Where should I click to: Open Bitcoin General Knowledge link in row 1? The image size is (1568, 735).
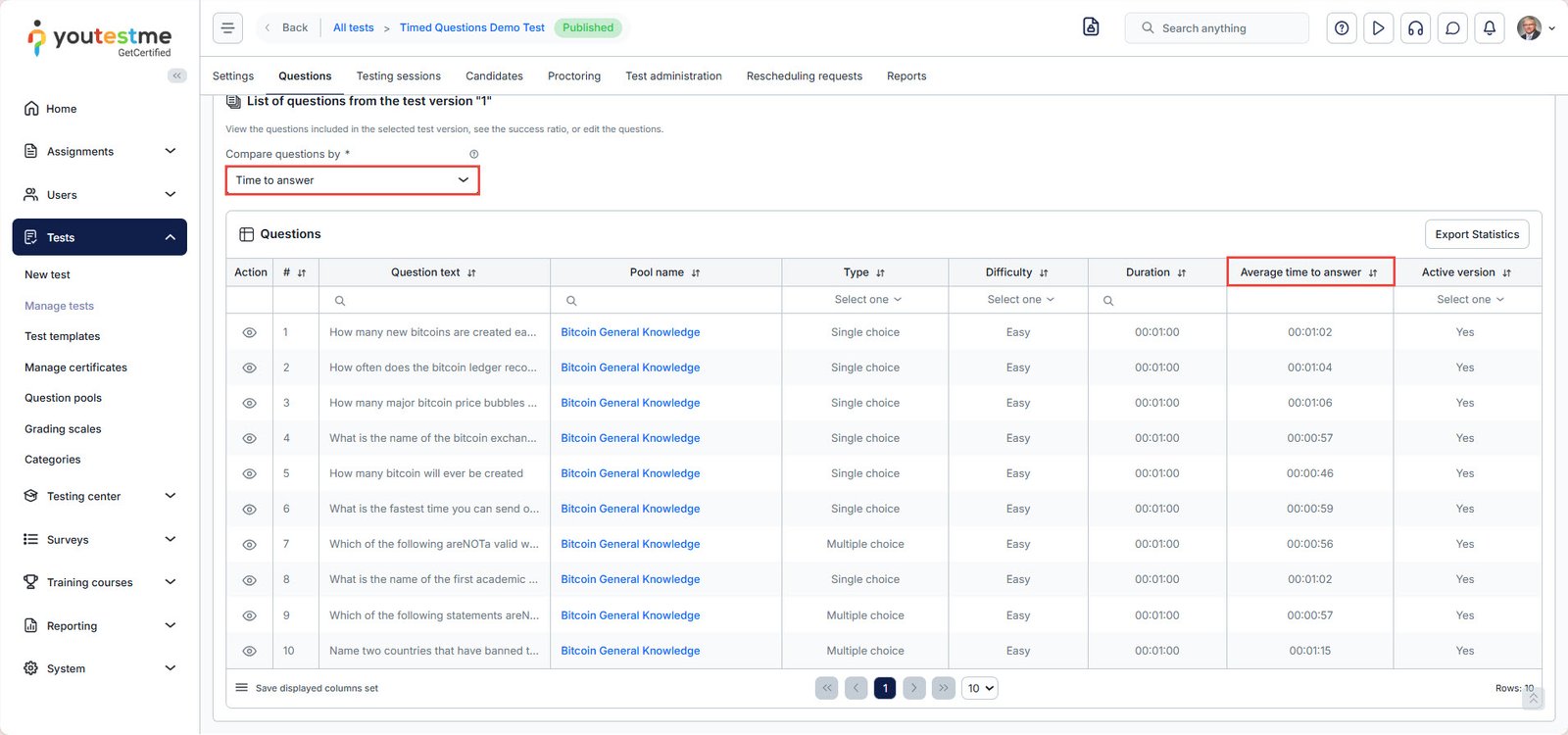[630, 332]
